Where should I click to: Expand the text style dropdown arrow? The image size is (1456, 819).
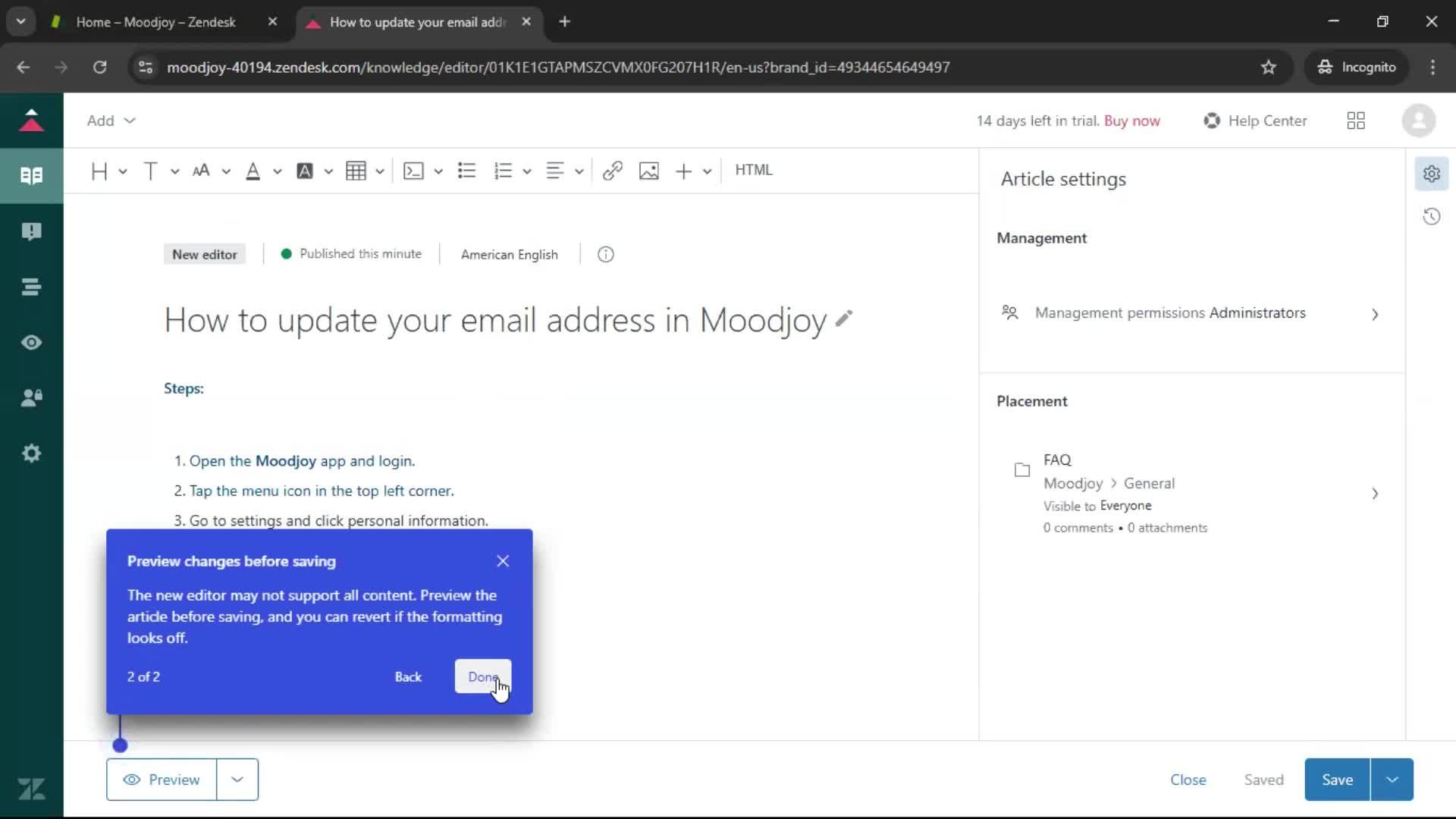click(x=174, y=172)
